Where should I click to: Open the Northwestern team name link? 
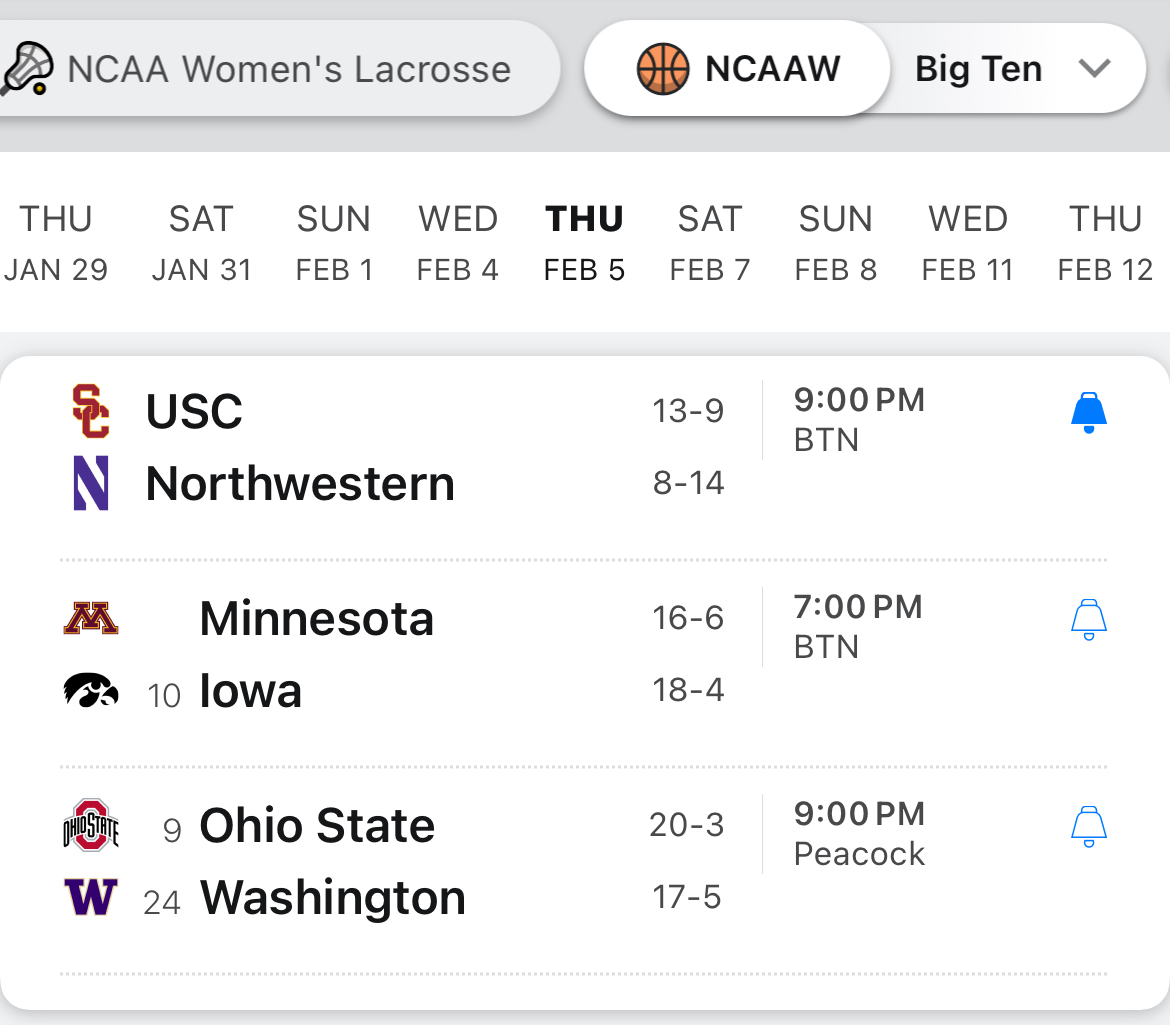[x=300, y=484]
